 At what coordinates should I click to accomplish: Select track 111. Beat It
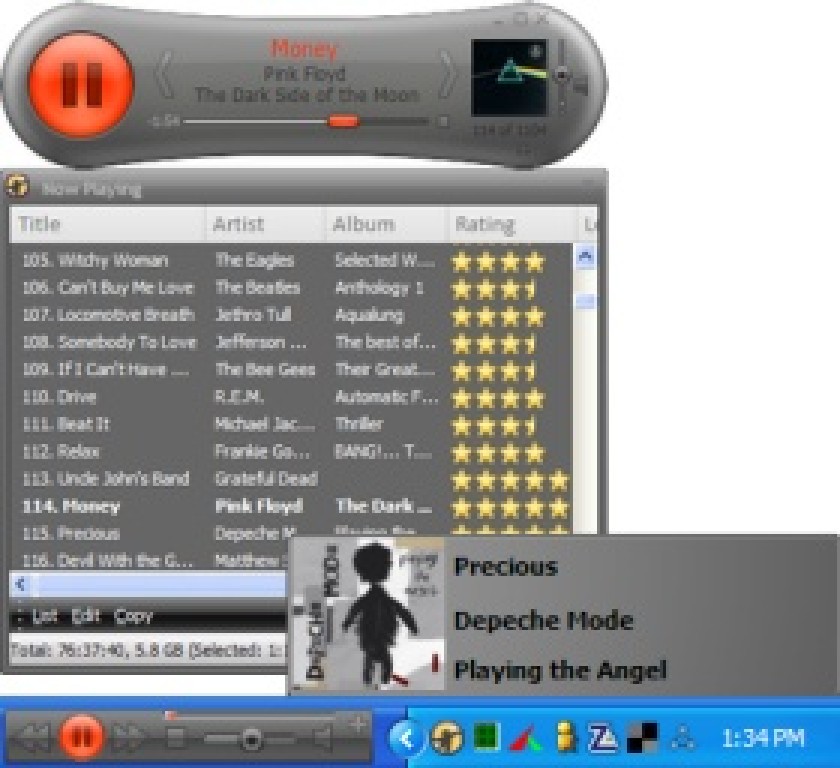point(66,424)
